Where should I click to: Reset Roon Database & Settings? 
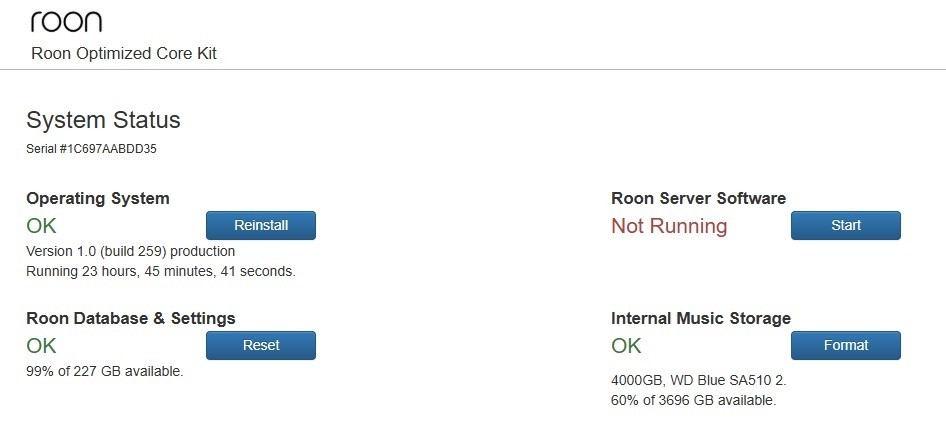(x=261, y=346)
